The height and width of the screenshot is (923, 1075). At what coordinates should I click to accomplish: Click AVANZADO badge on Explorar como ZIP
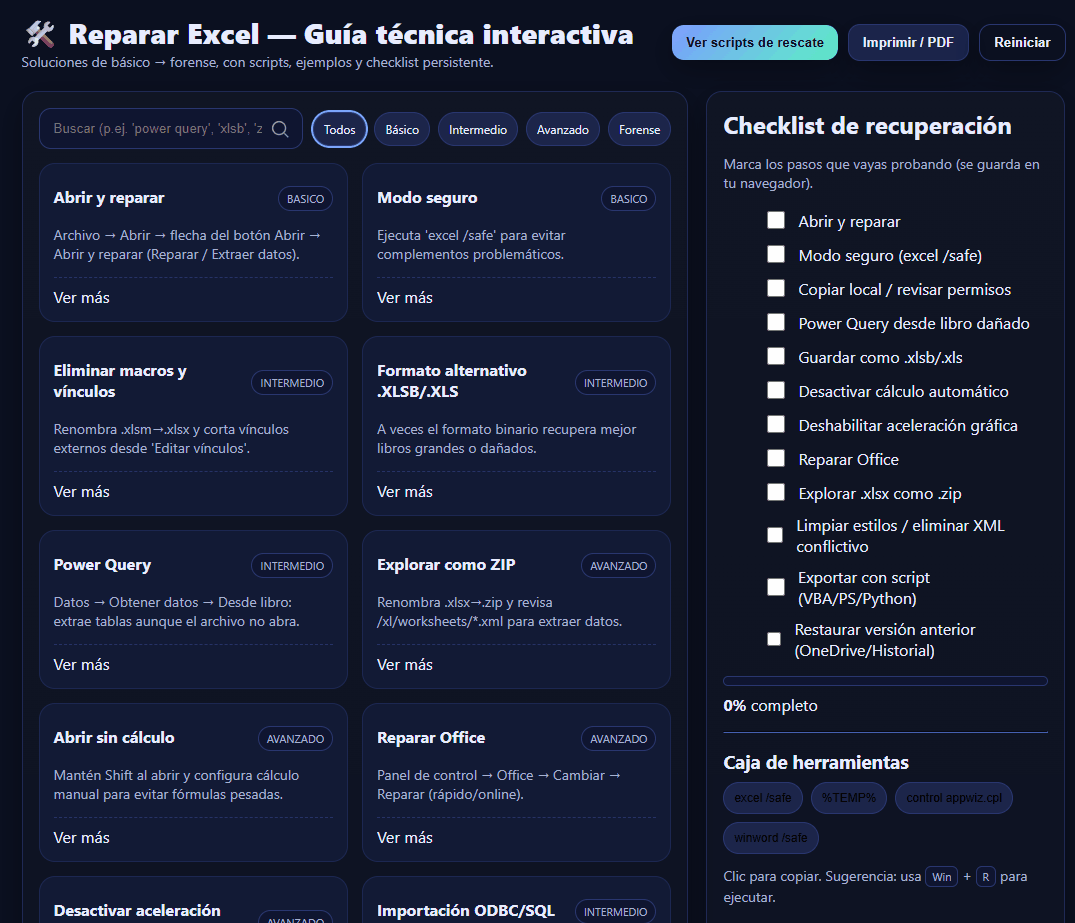click(x=618, y=566)
